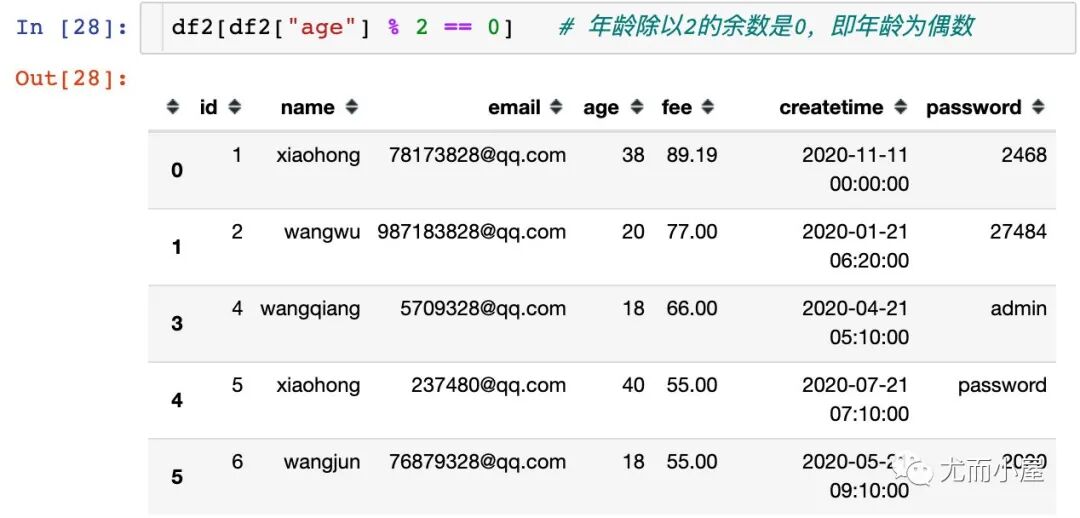This screenshot has width=1080, height=518.
Task: Click the createtime column header text
Action: [831, 107]
